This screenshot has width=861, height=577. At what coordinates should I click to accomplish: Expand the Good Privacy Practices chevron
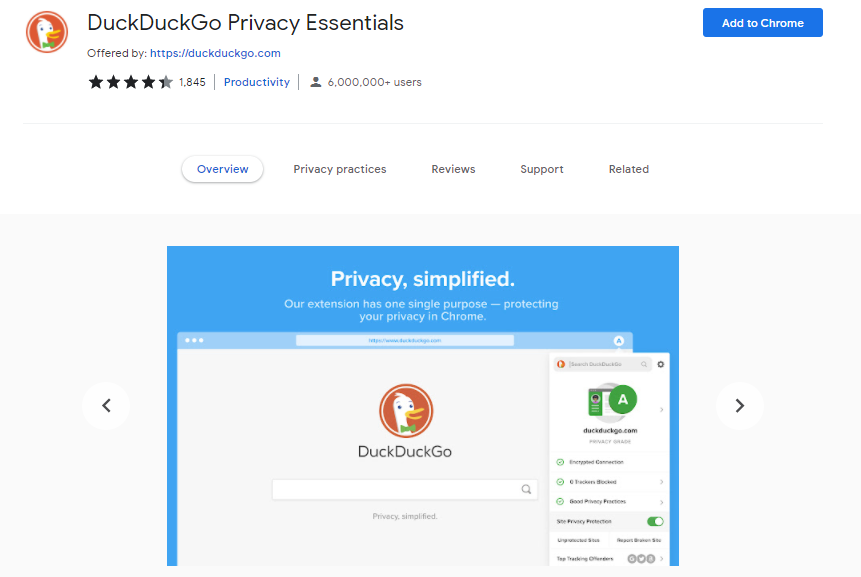click(662, 501)
